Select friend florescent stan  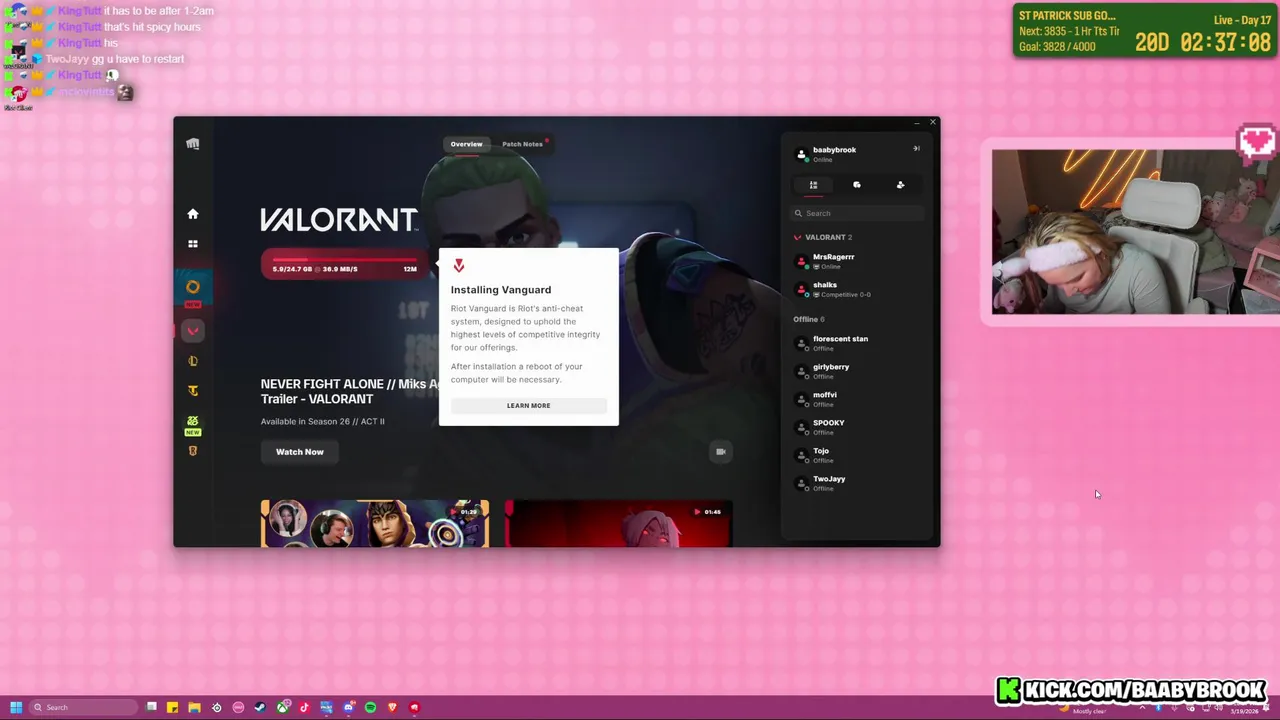click(x=858, y=343)
